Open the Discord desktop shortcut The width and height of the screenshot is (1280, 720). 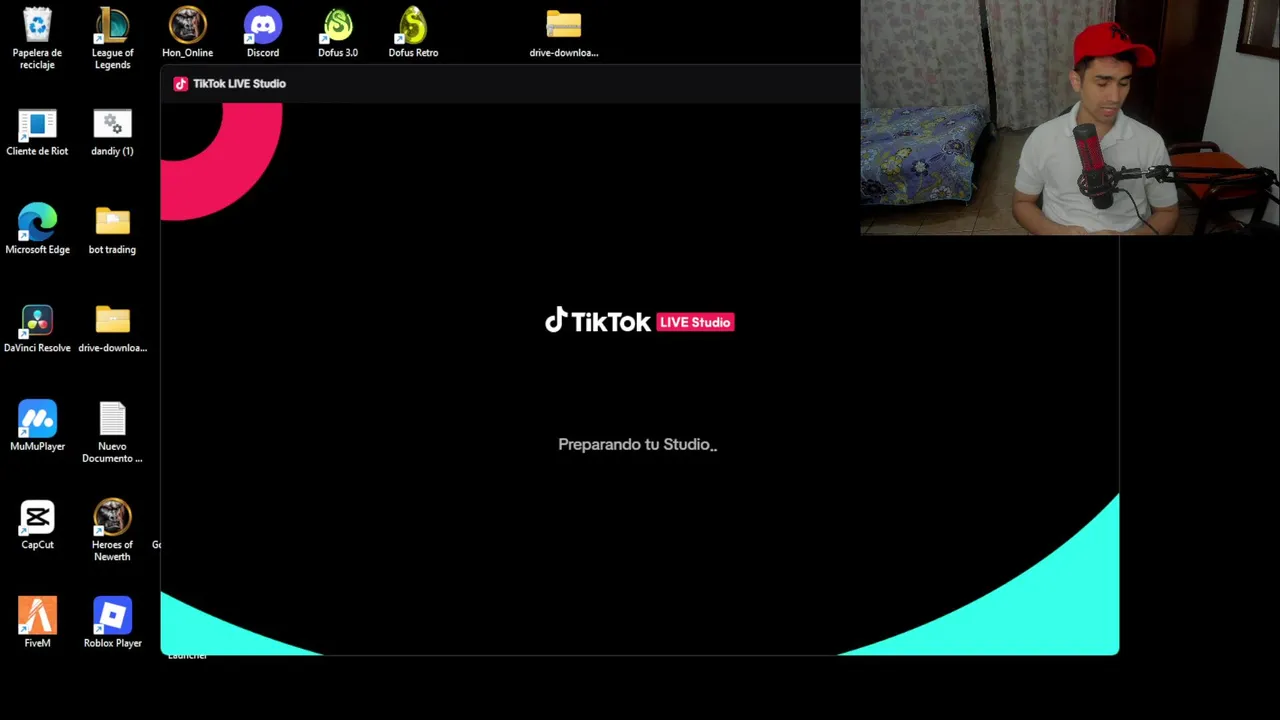(263, 32)
